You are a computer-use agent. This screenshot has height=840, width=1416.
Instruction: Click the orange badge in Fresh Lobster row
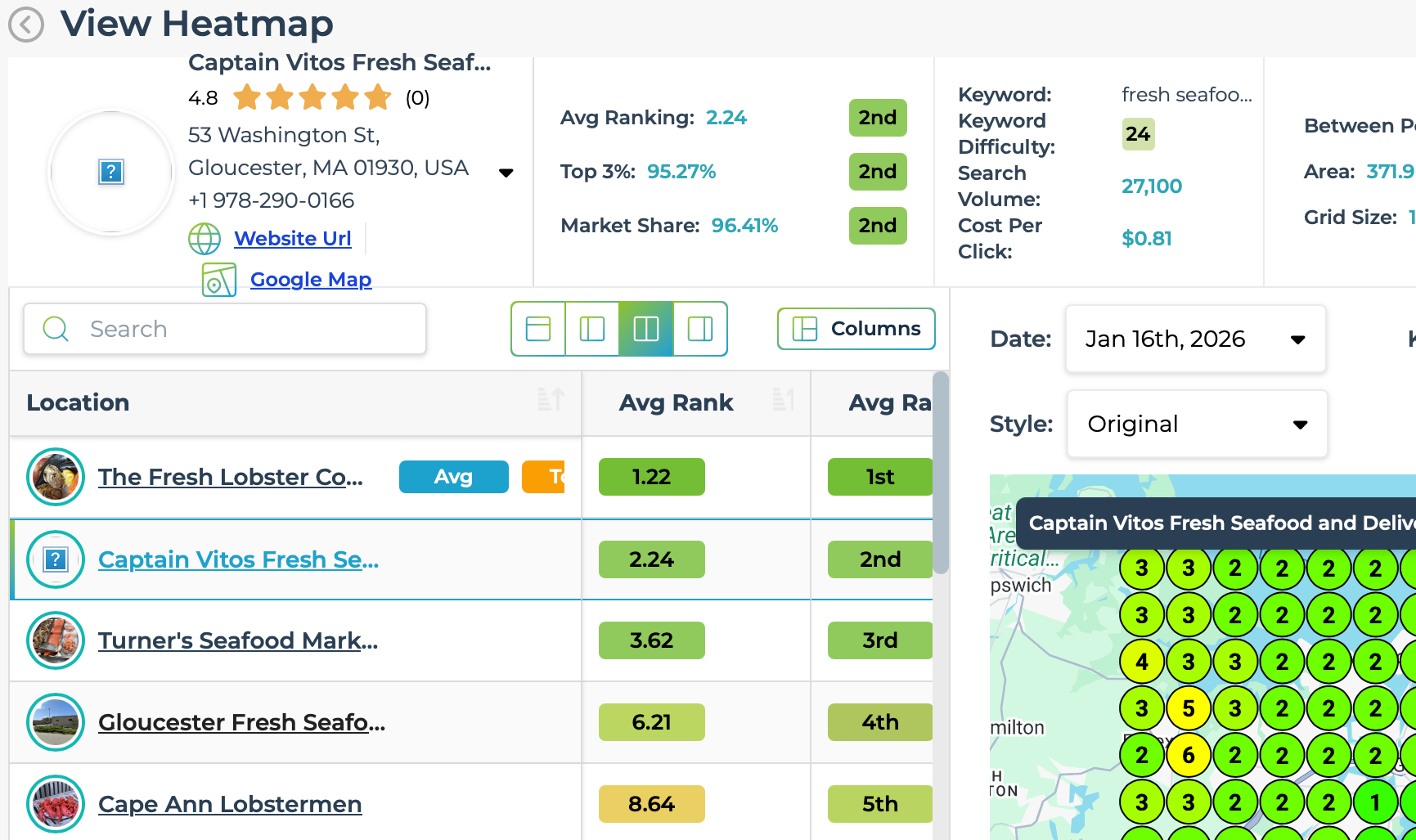point(545,477)
